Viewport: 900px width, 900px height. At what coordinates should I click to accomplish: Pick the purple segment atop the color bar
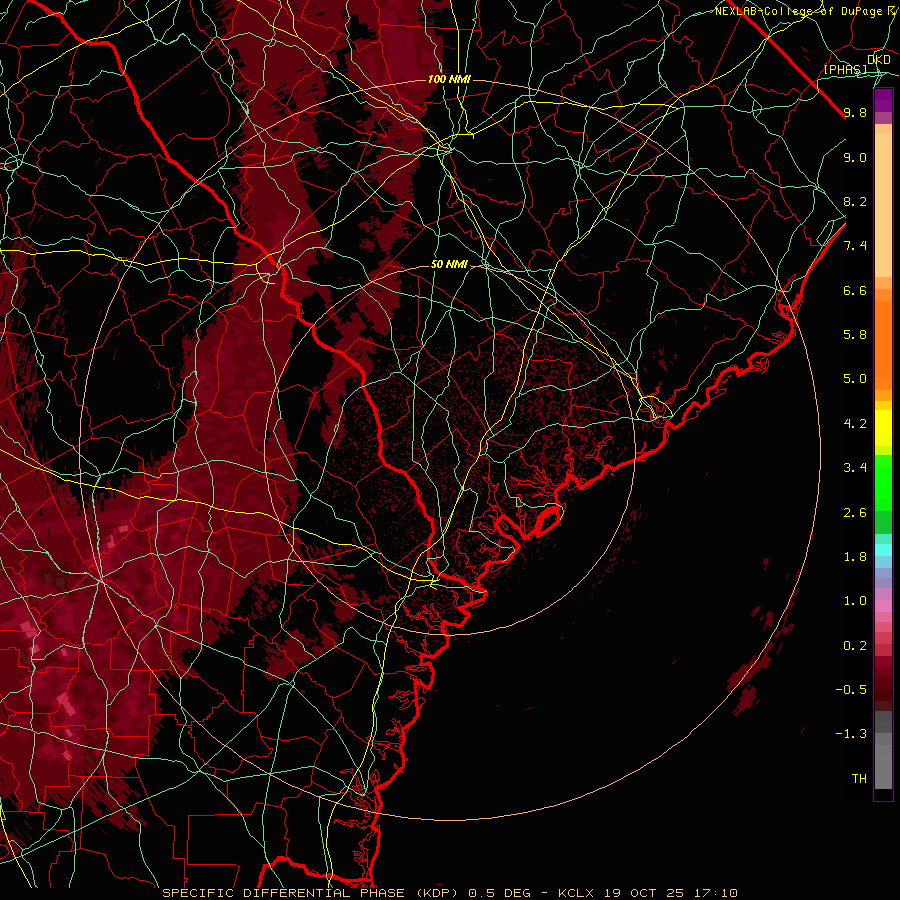click(x=883, y=100)
